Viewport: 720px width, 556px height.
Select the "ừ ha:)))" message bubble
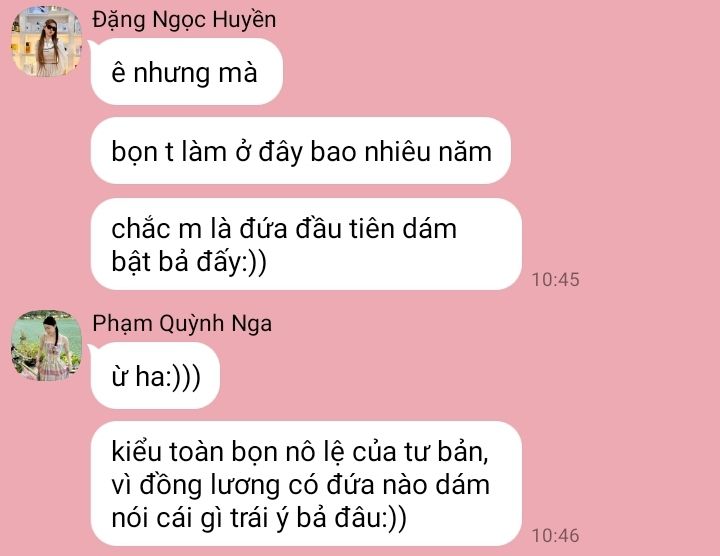click(155, 376)
